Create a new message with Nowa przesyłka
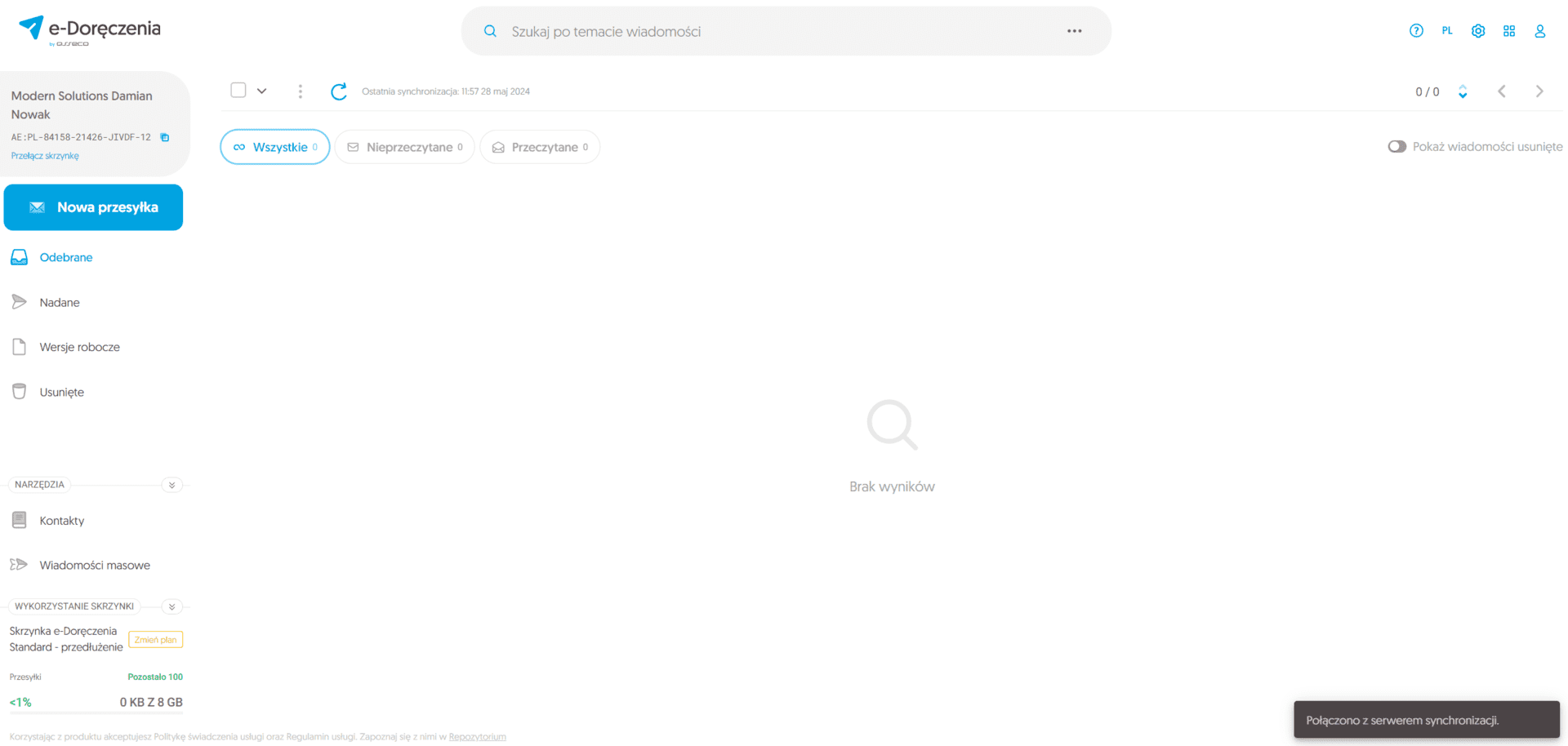 93,207
